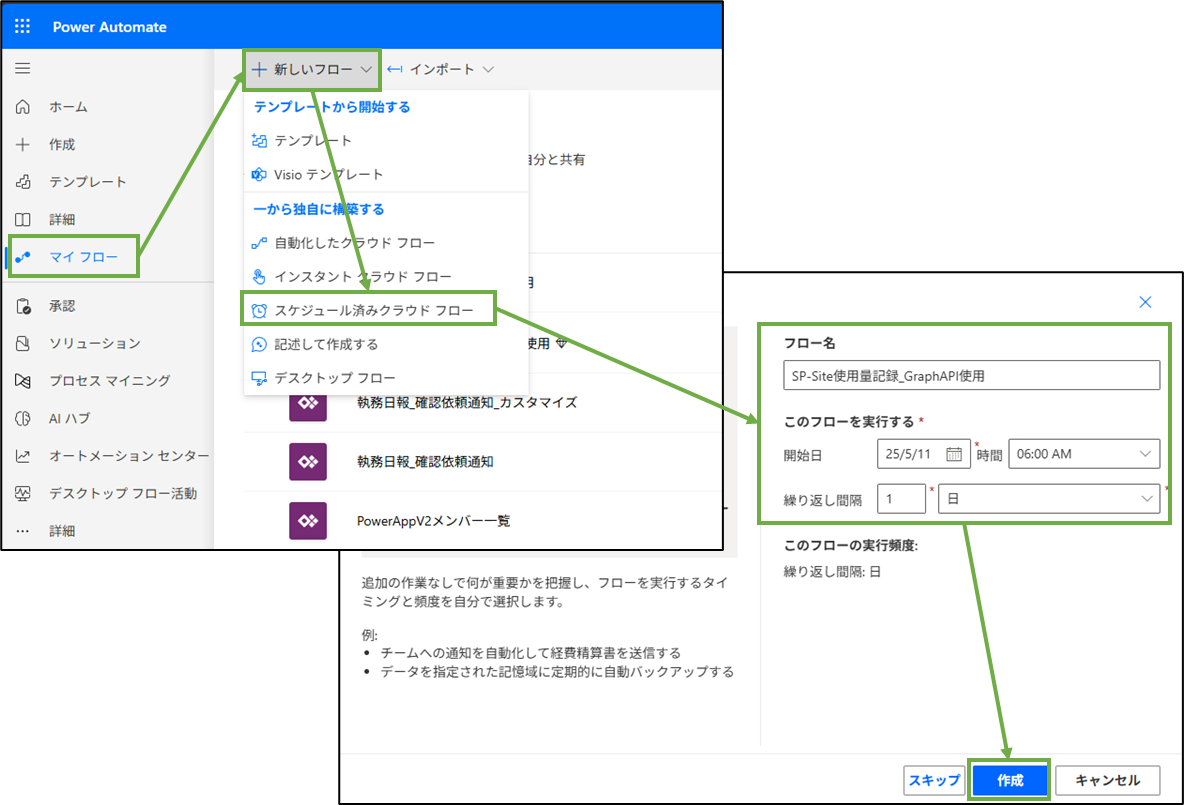The width and height of the screenshot is (1184, 805).
Task: Click the AI ハブ brain icon
Action: [23, 418]
